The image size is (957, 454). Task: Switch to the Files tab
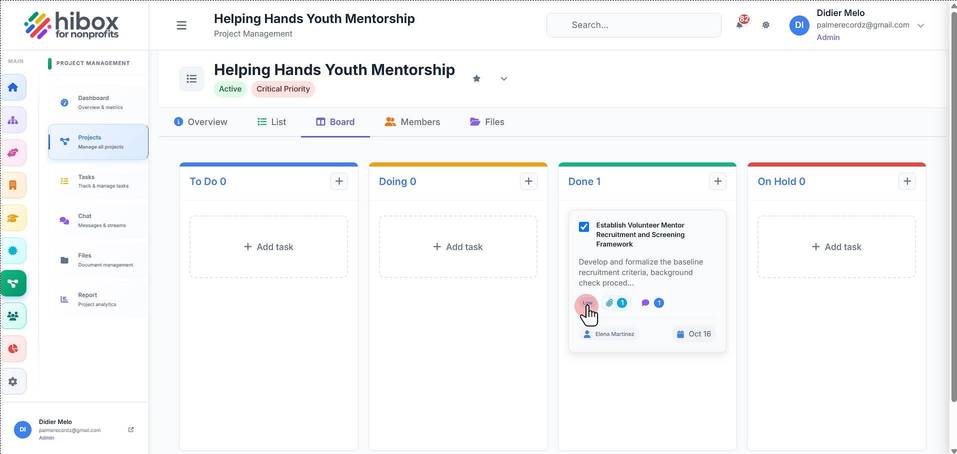click(x=487, y=121)
